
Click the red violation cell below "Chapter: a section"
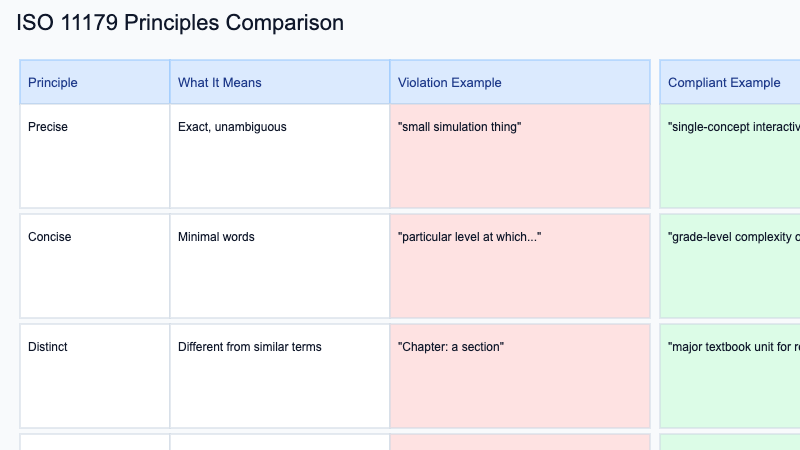(520, 442)
